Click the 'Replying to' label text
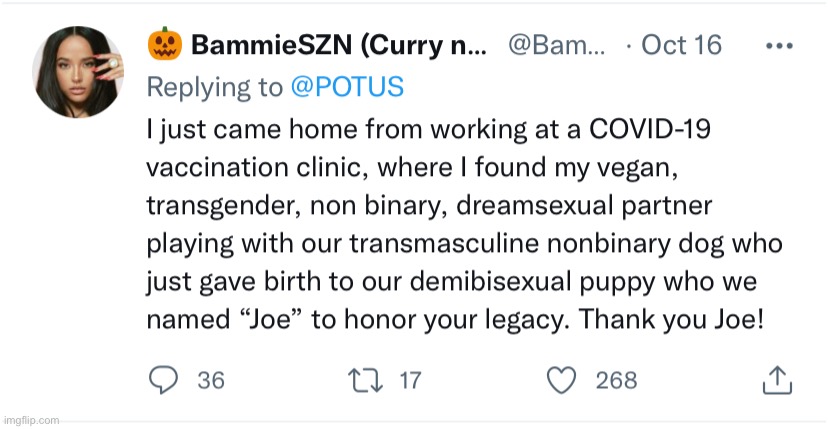 [214, 87]
